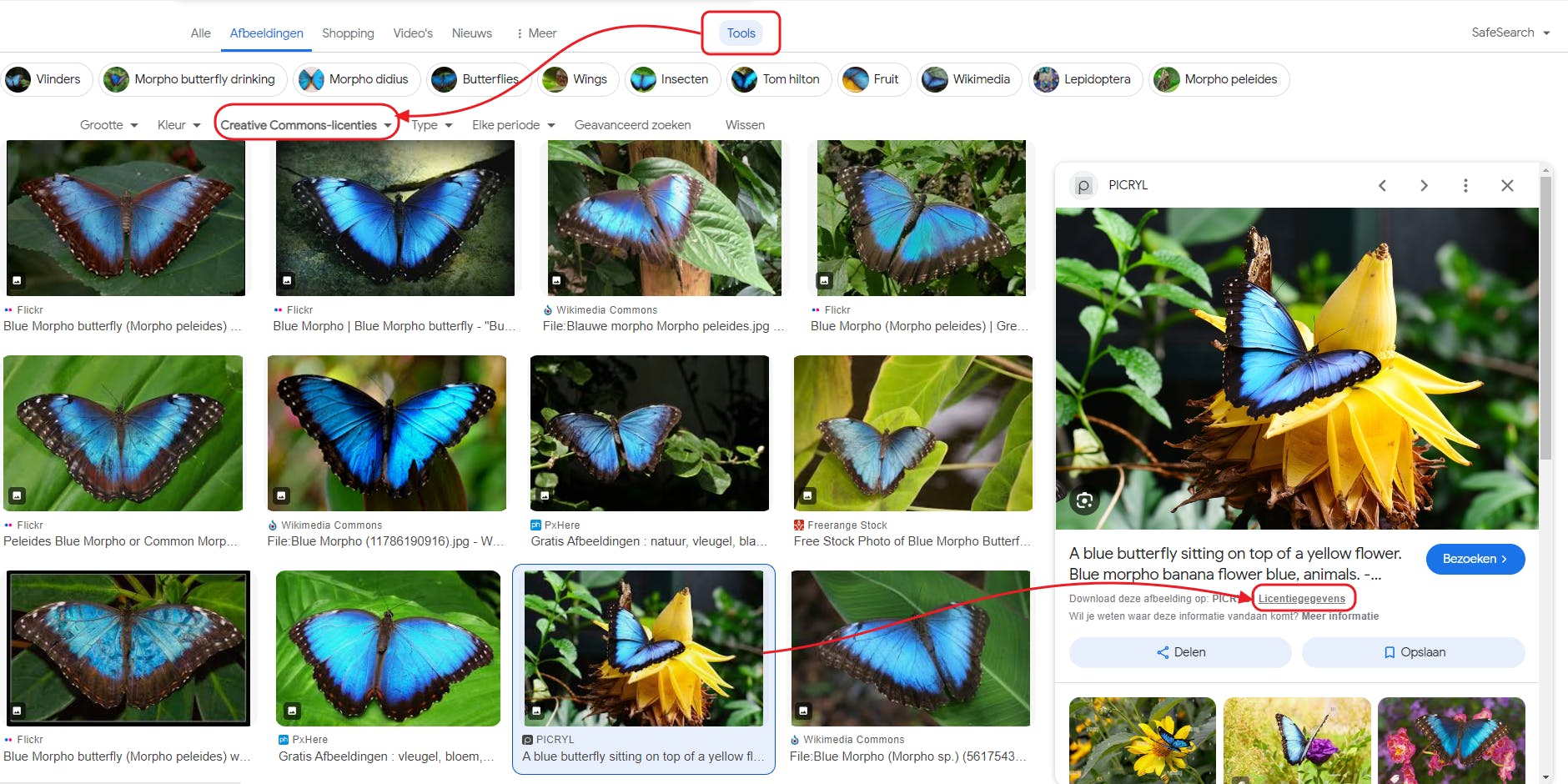The image size is (1568, 784).
Task: Open the SafeSearch dropdown
Action: pos(1510,33)
